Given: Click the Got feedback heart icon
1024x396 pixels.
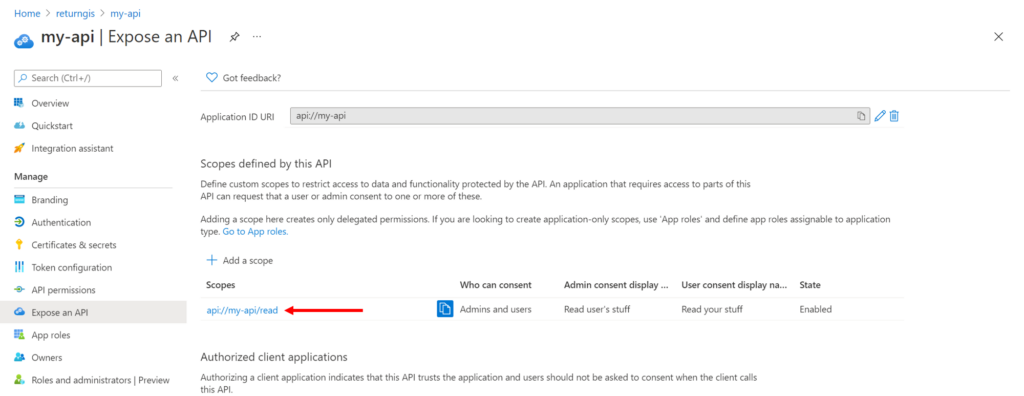Looking at the screenshot, I should [212, 78].
